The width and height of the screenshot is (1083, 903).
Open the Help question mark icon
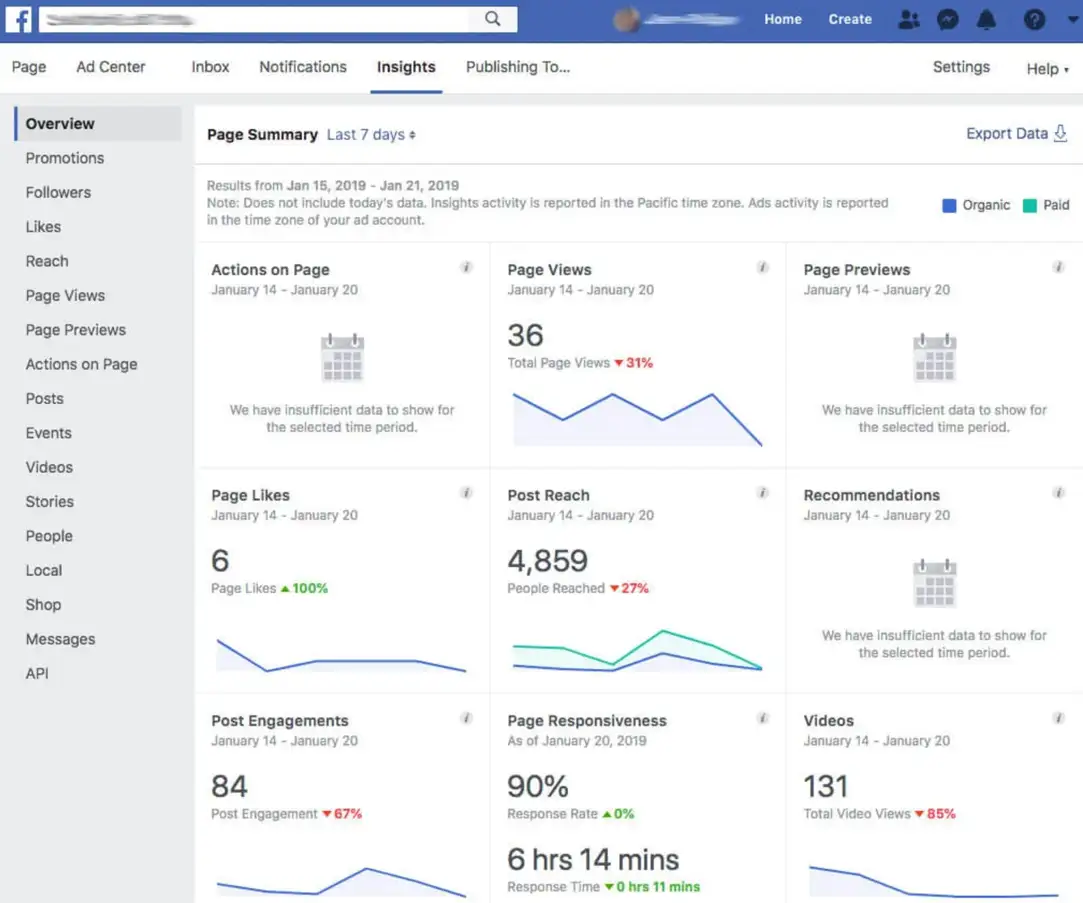[x=1033, y=19]
